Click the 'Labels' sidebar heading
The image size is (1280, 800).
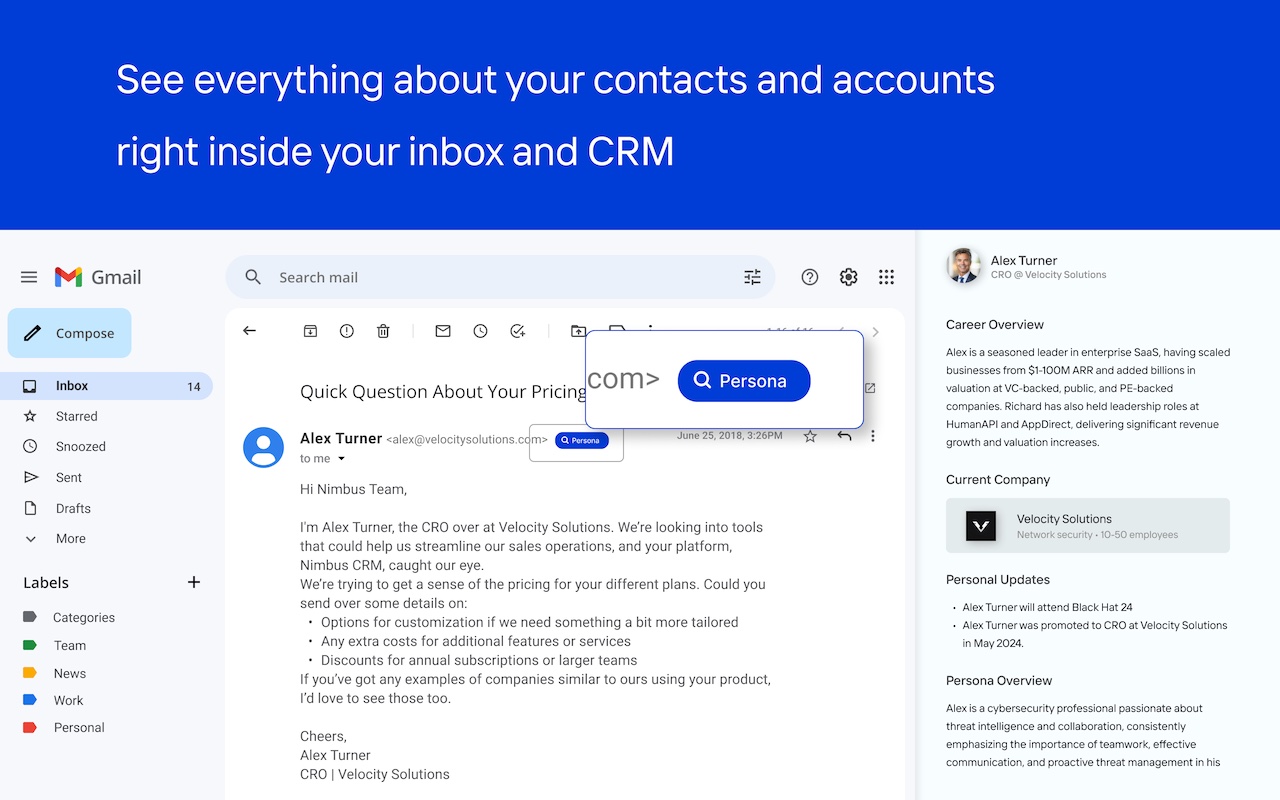pos(46,583)
